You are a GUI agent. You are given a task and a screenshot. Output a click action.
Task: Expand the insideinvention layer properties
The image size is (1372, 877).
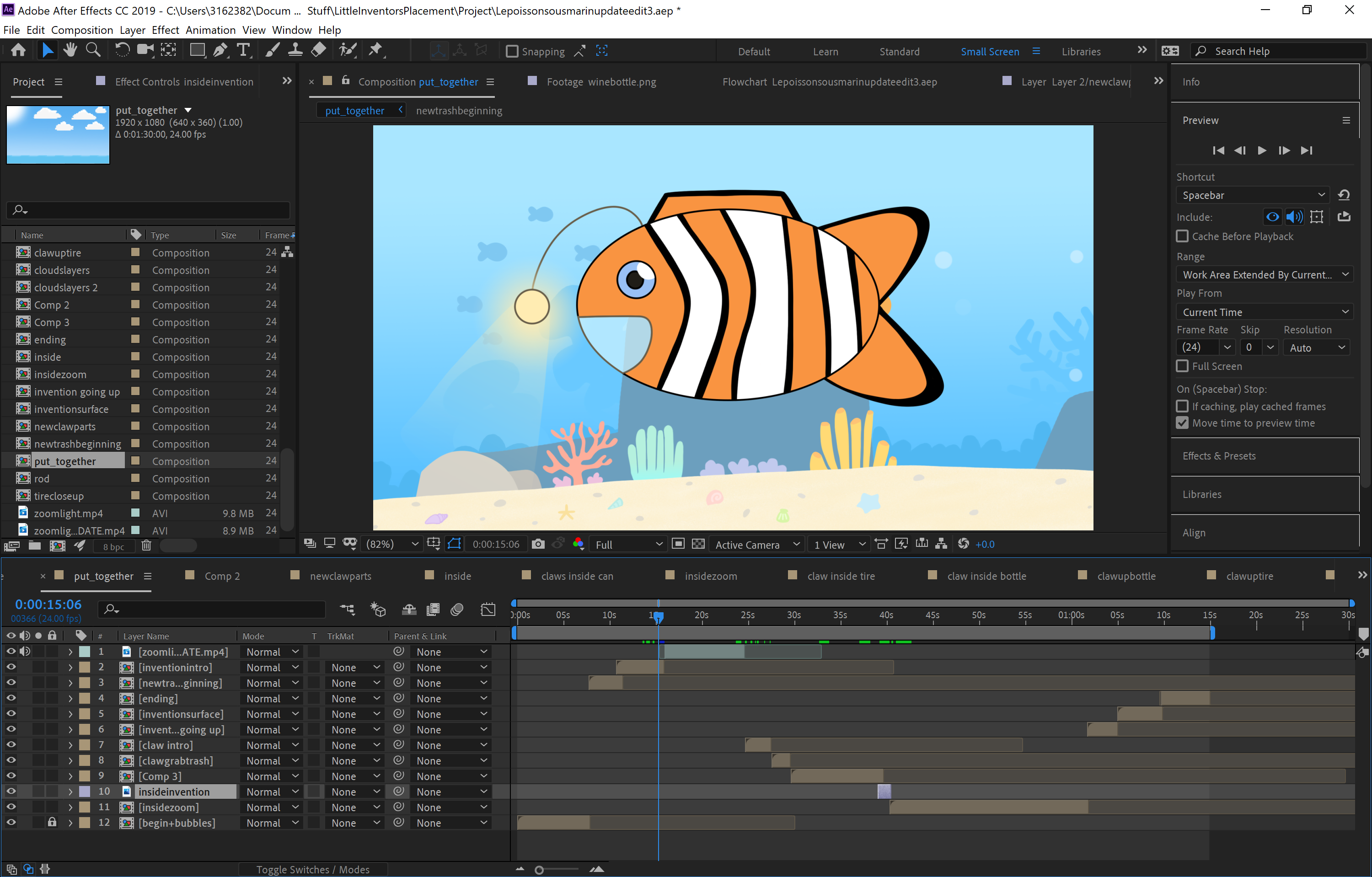coord(70,791)
